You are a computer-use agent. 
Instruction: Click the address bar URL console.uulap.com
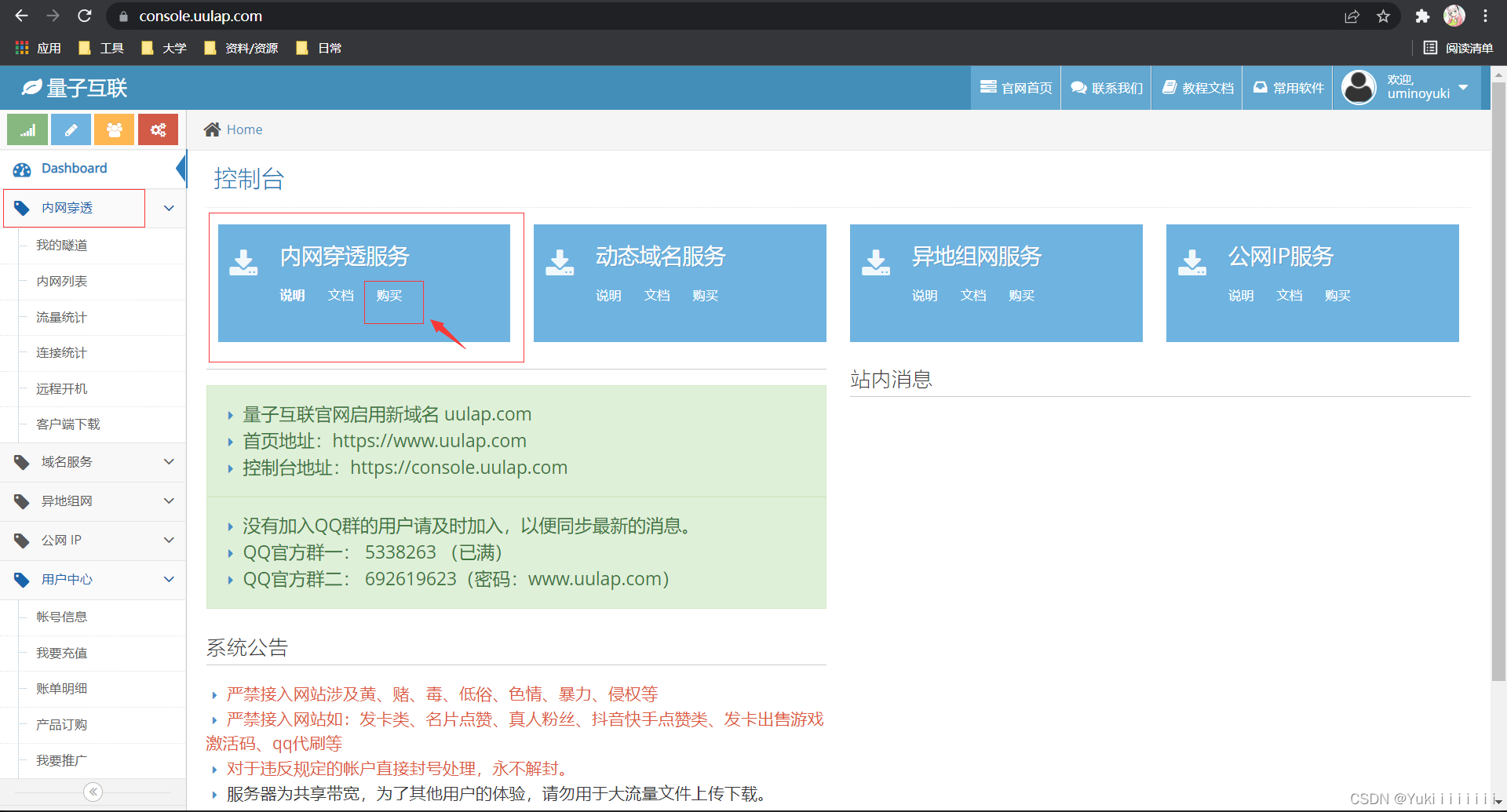click(x=201, y=16)
